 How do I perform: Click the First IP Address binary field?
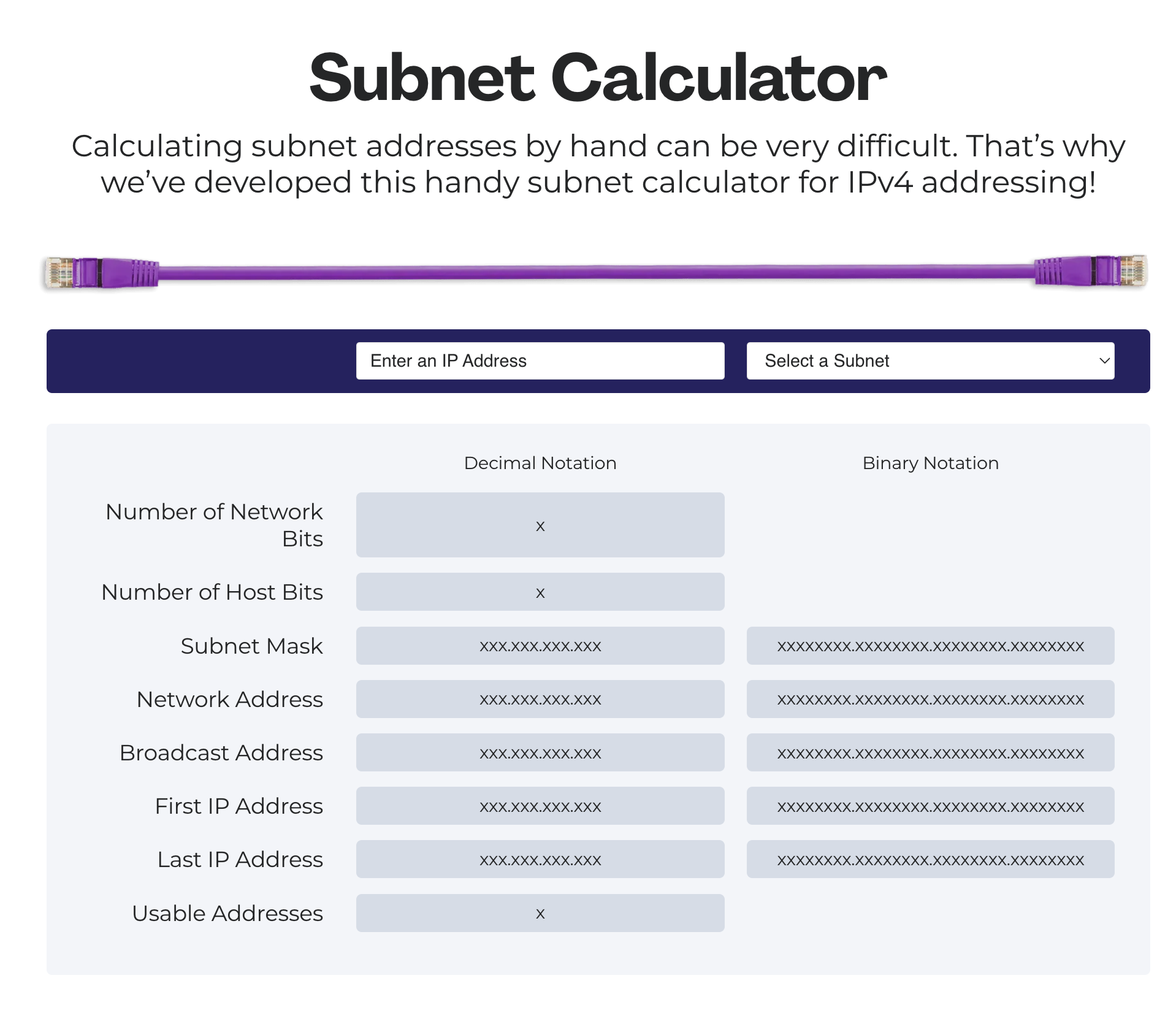pyautogui.click(x=930, y=806)
